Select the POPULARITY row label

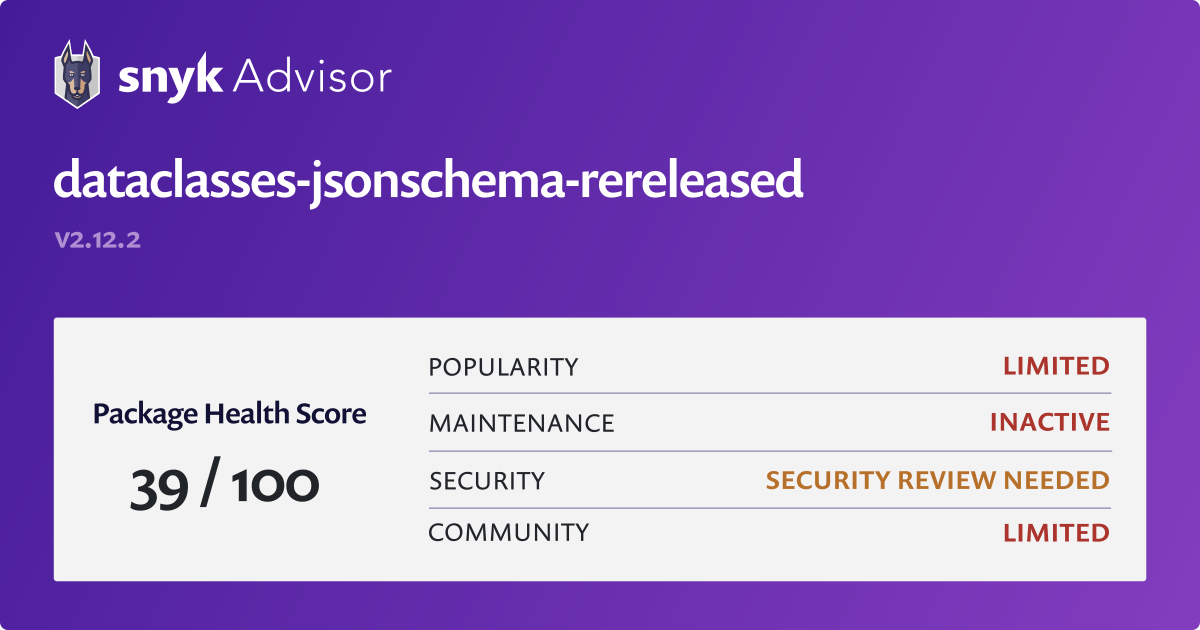click(503, 367)
